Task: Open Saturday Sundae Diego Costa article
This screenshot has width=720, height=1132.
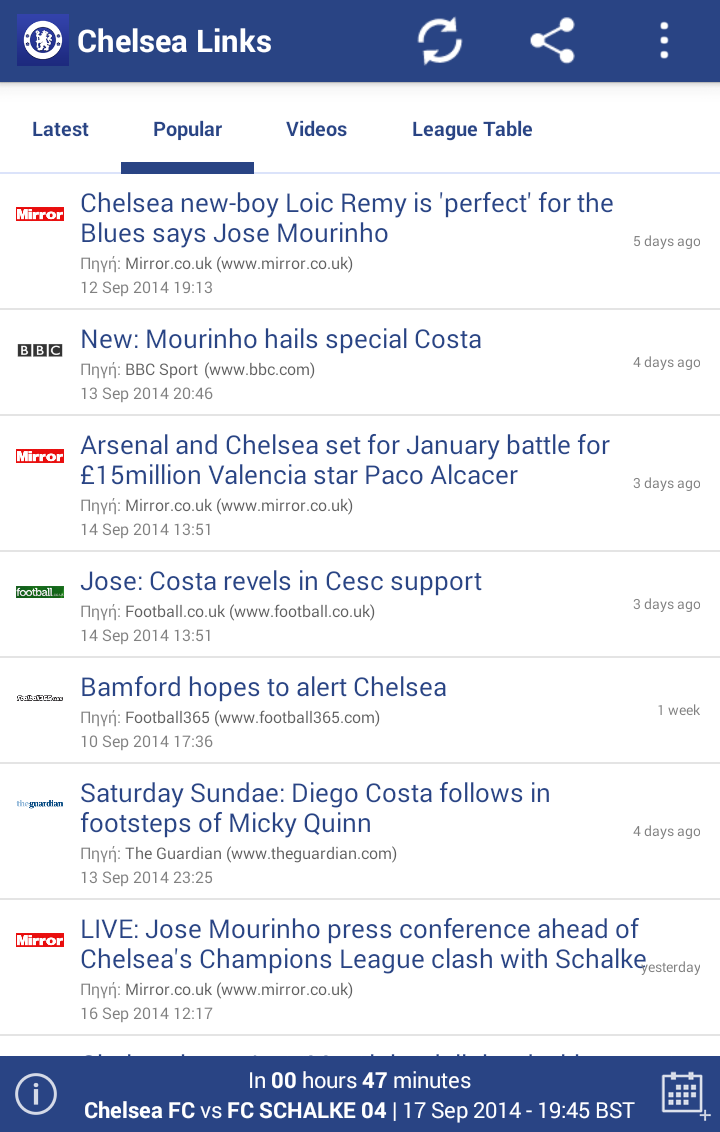Action: click(360, 832)
